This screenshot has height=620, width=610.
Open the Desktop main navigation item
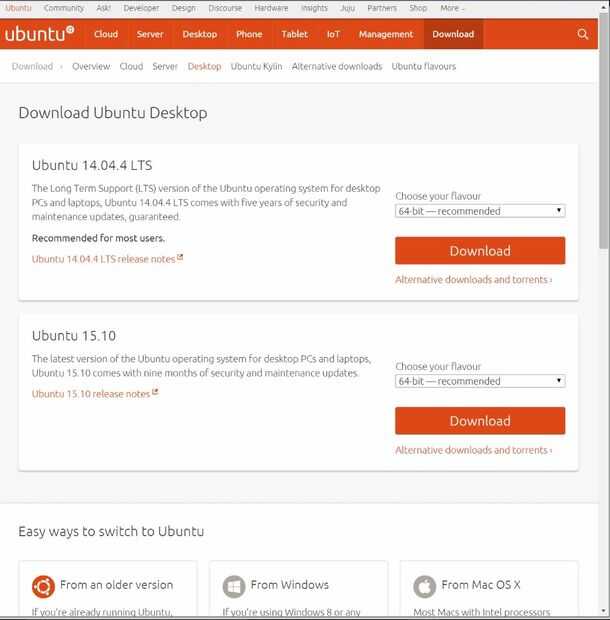(x=200, y=34)
